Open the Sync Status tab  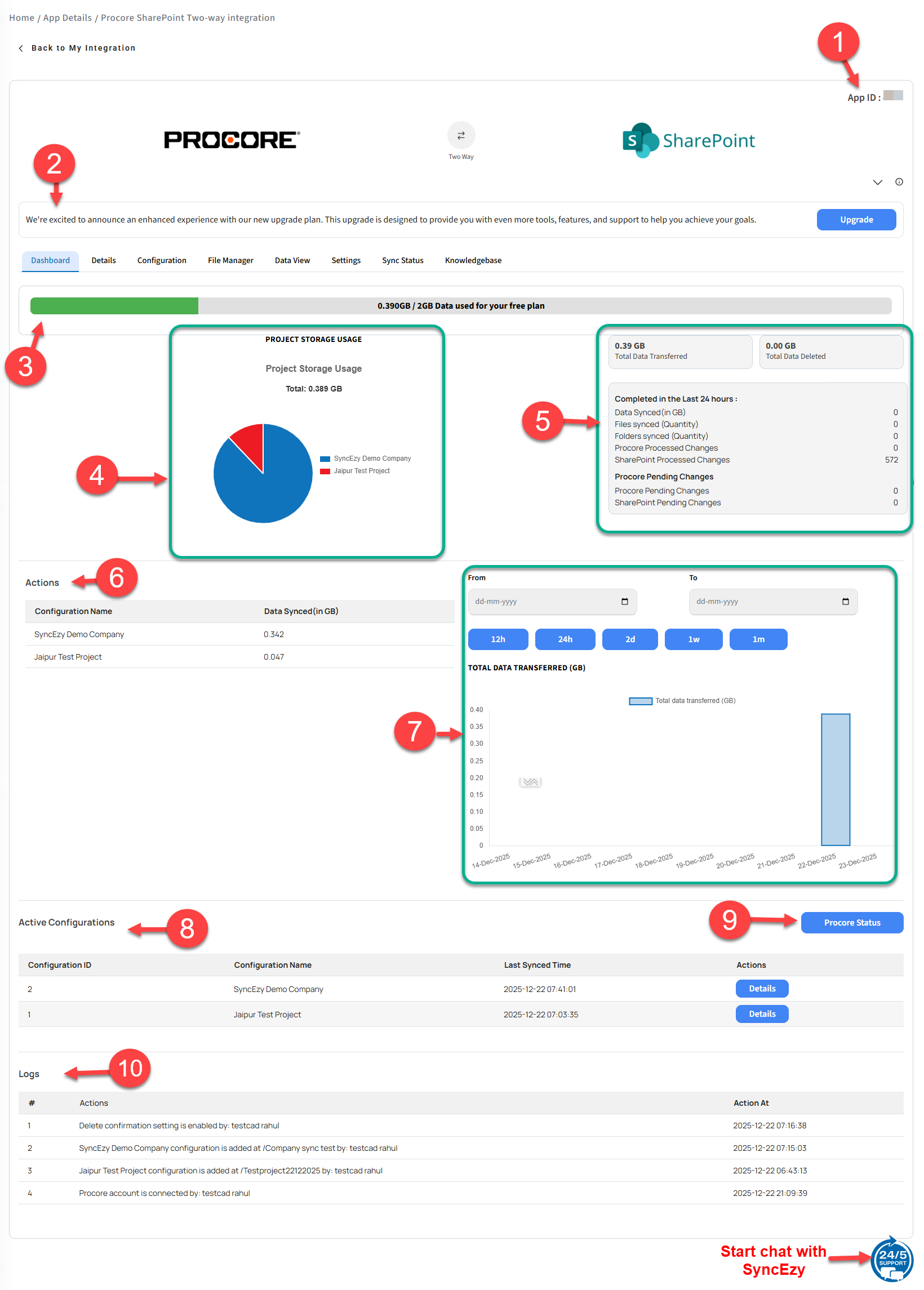pos(402,260)
